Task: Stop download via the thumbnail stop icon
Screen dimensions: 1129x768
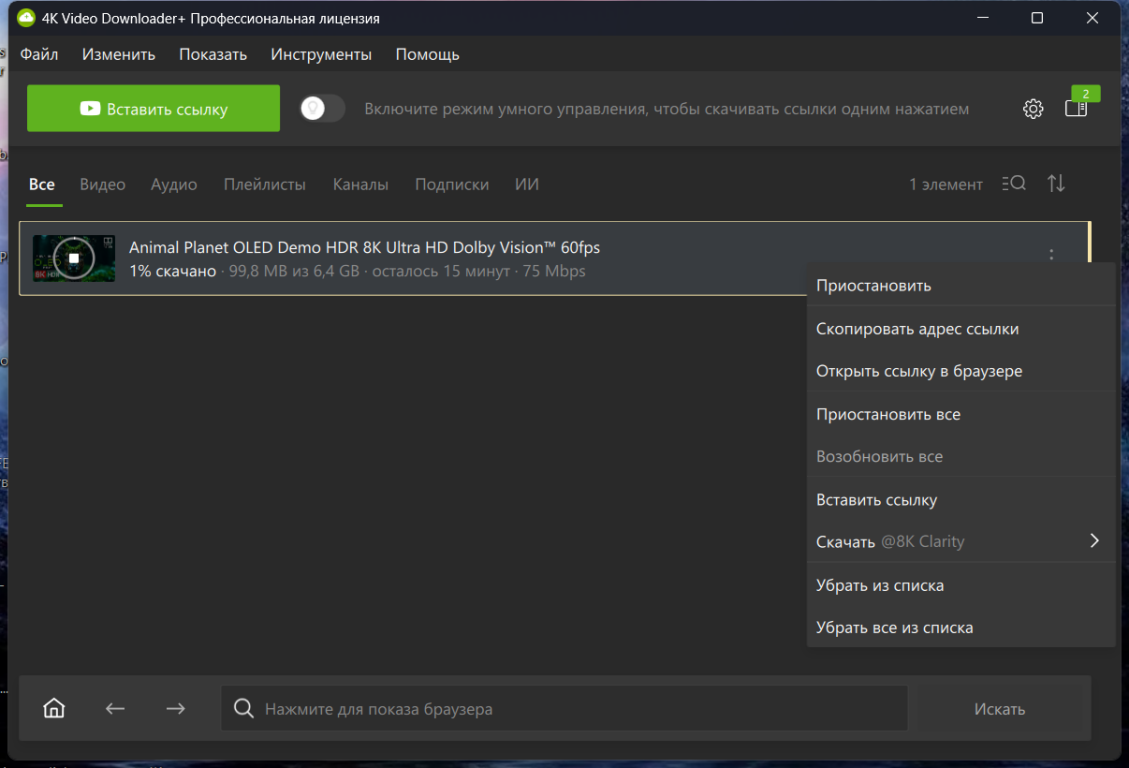Action: 73,258
